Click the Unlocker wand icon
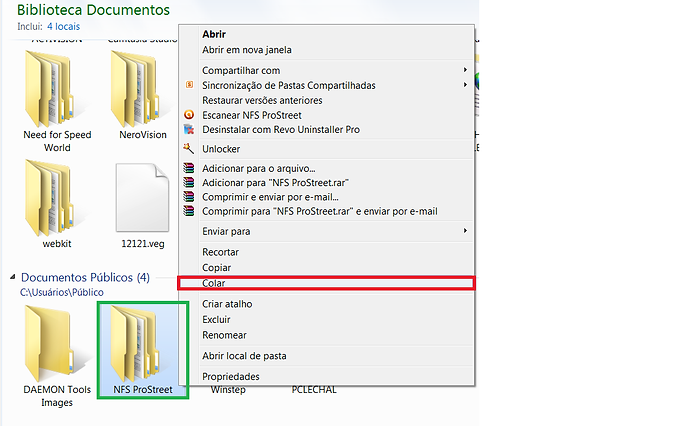The height and width of the screenshot is (426, 677). click(189, 148)
